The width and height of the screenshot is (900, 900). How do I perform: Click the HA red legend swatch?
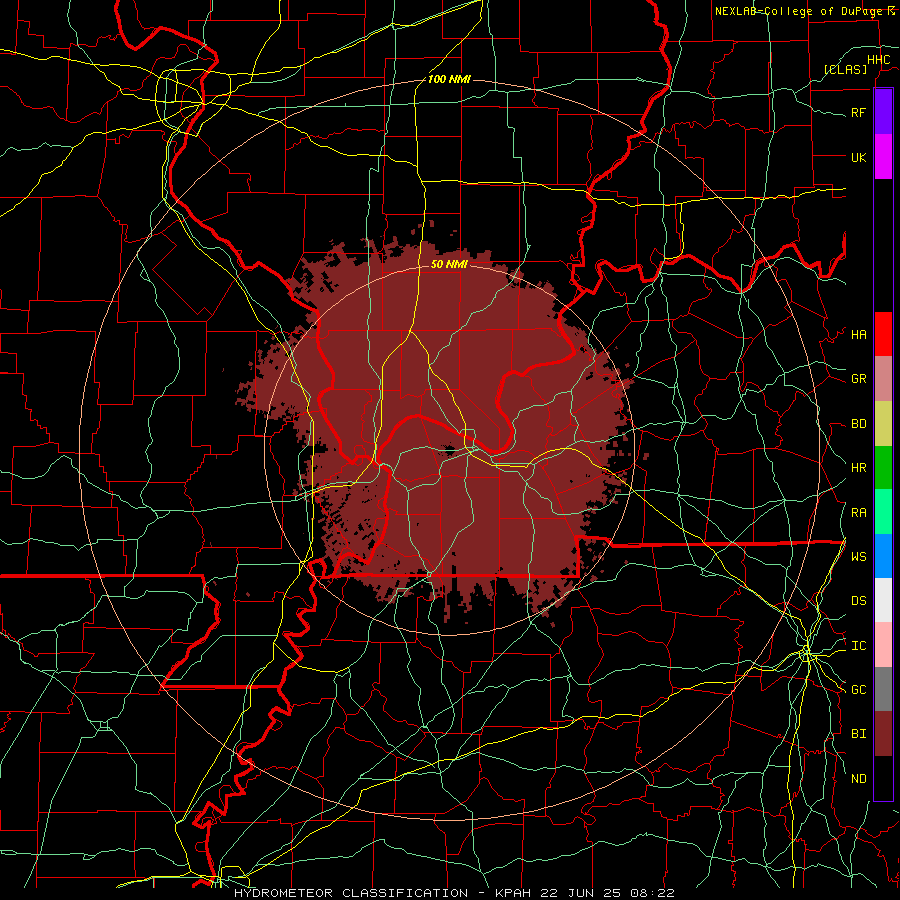click(883, 334)
